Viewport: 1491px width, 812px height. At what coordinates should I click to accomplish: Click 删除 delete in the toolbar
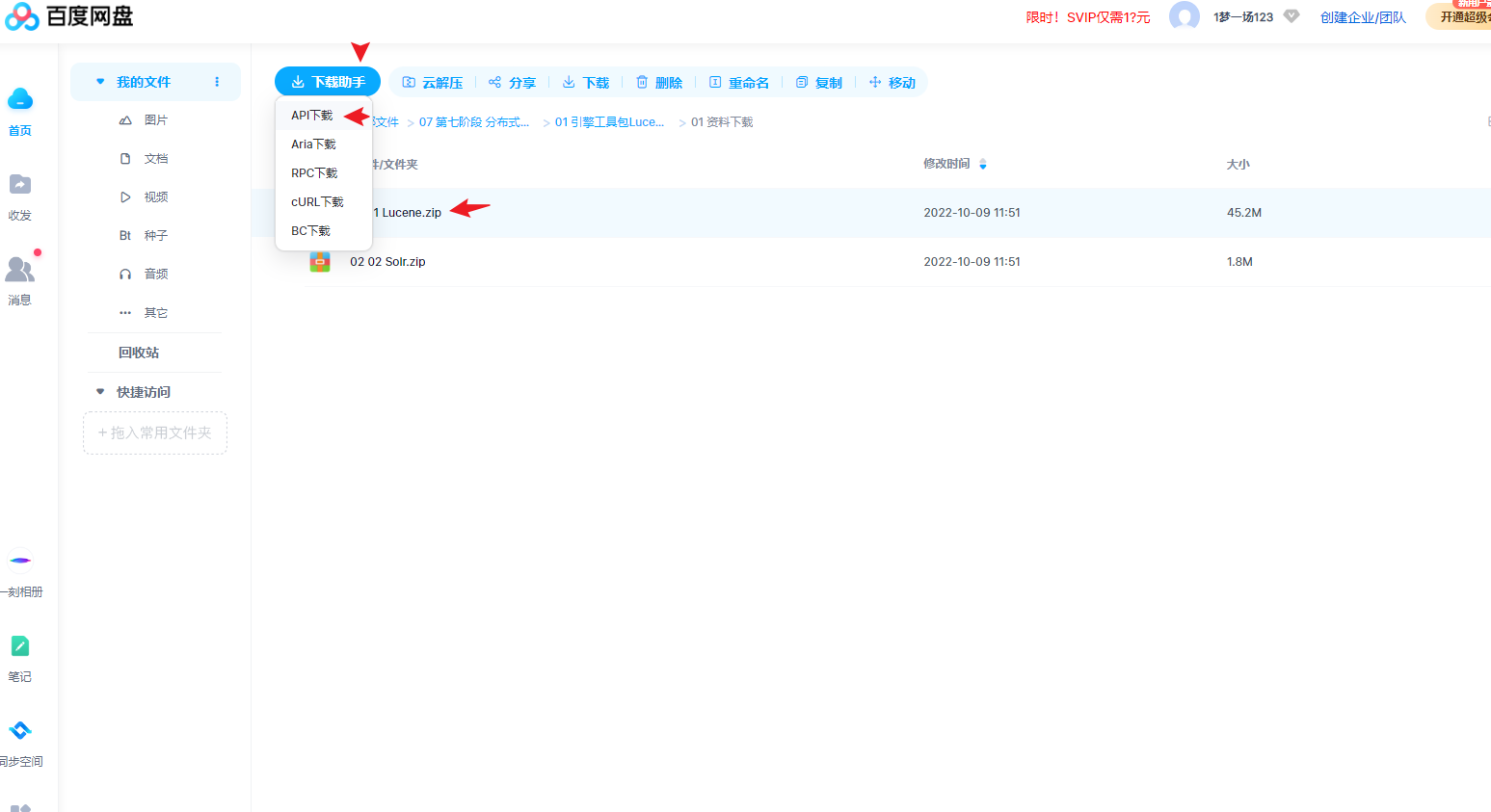659,83
